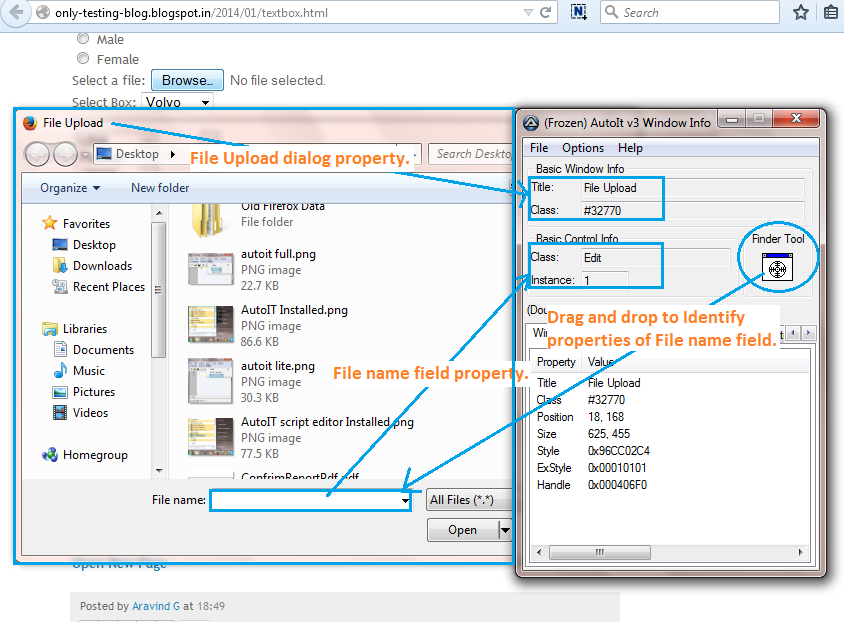Click the Browse file button
The image size is (844, 622).
point(187,80)
